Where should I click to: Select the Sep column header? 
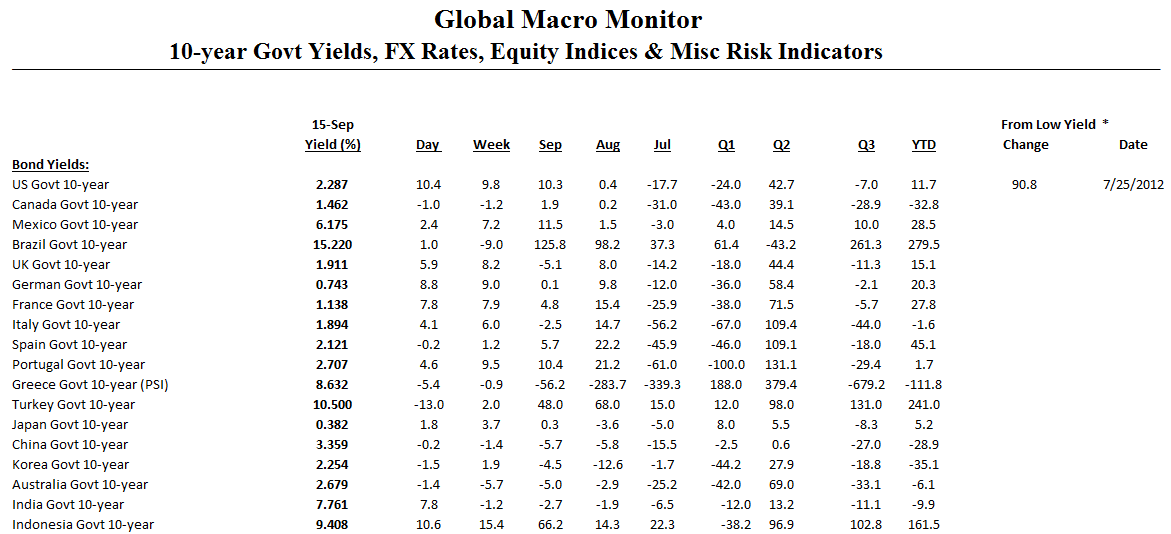click(x=550, y=145)
